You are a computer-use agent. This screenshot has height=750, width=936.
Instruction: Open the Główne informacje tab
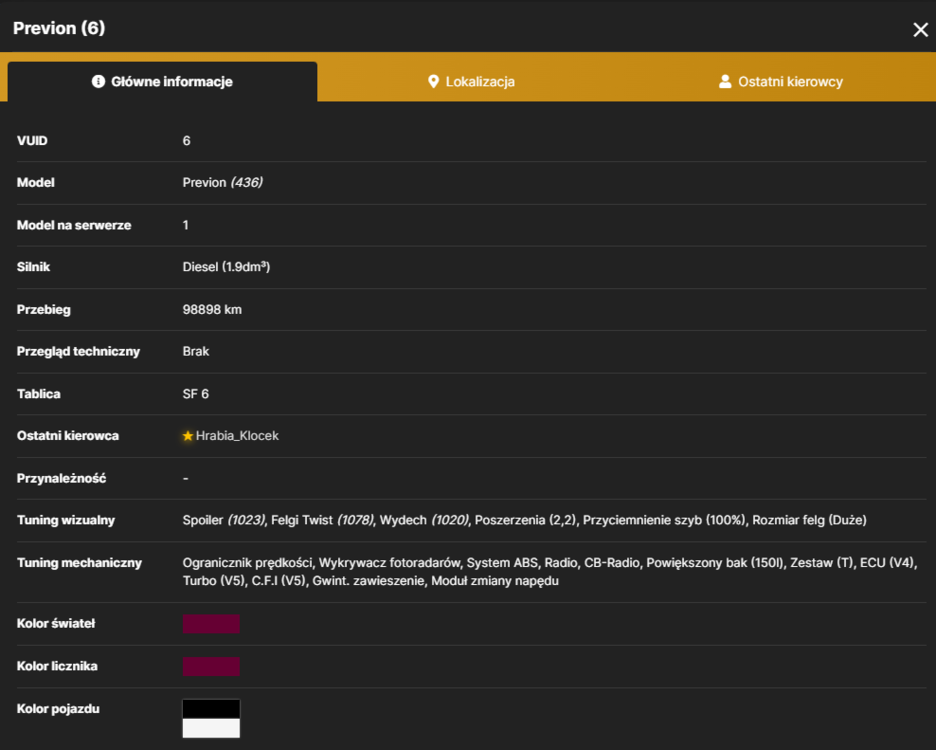(x=162, y=82)
